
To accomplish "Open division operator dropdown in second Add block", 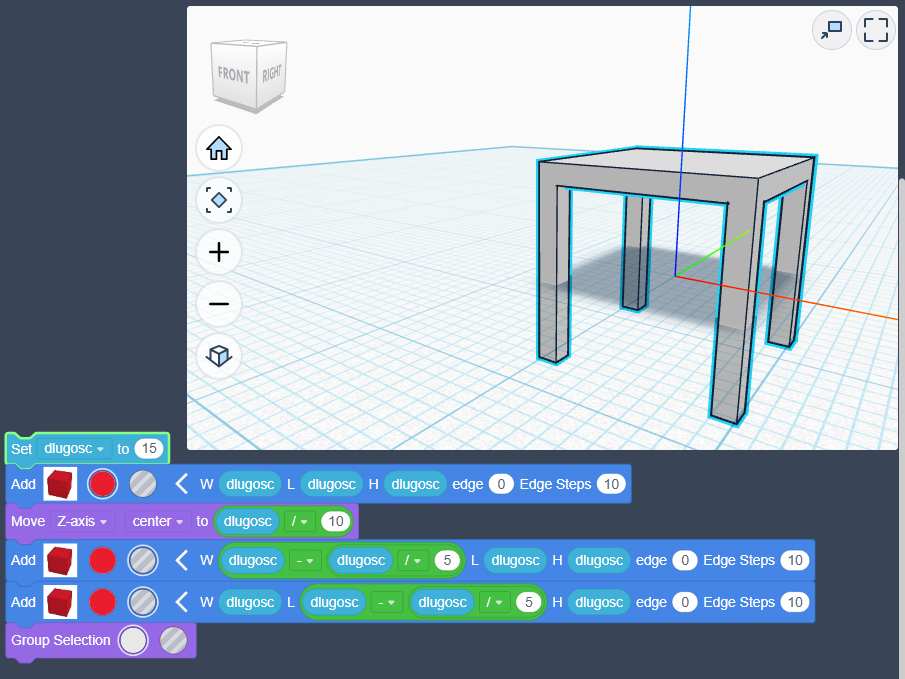I will point(412,561).
